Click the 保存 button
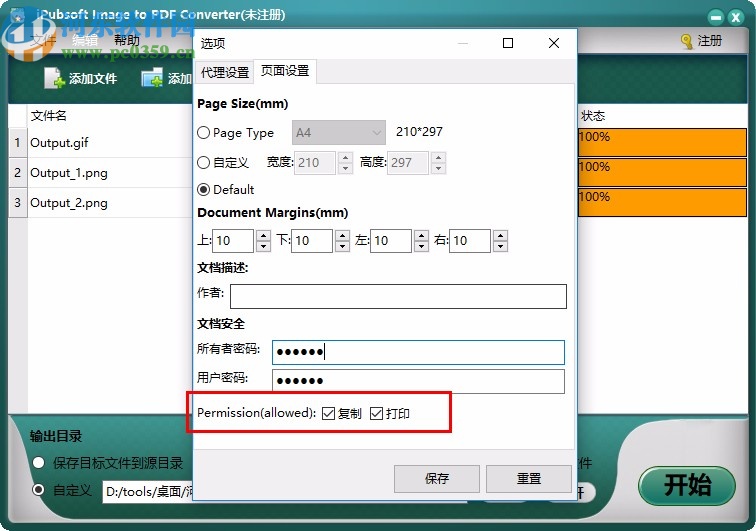Image resolution: width=756 pixels, height=531 pixels. (437, 478)
